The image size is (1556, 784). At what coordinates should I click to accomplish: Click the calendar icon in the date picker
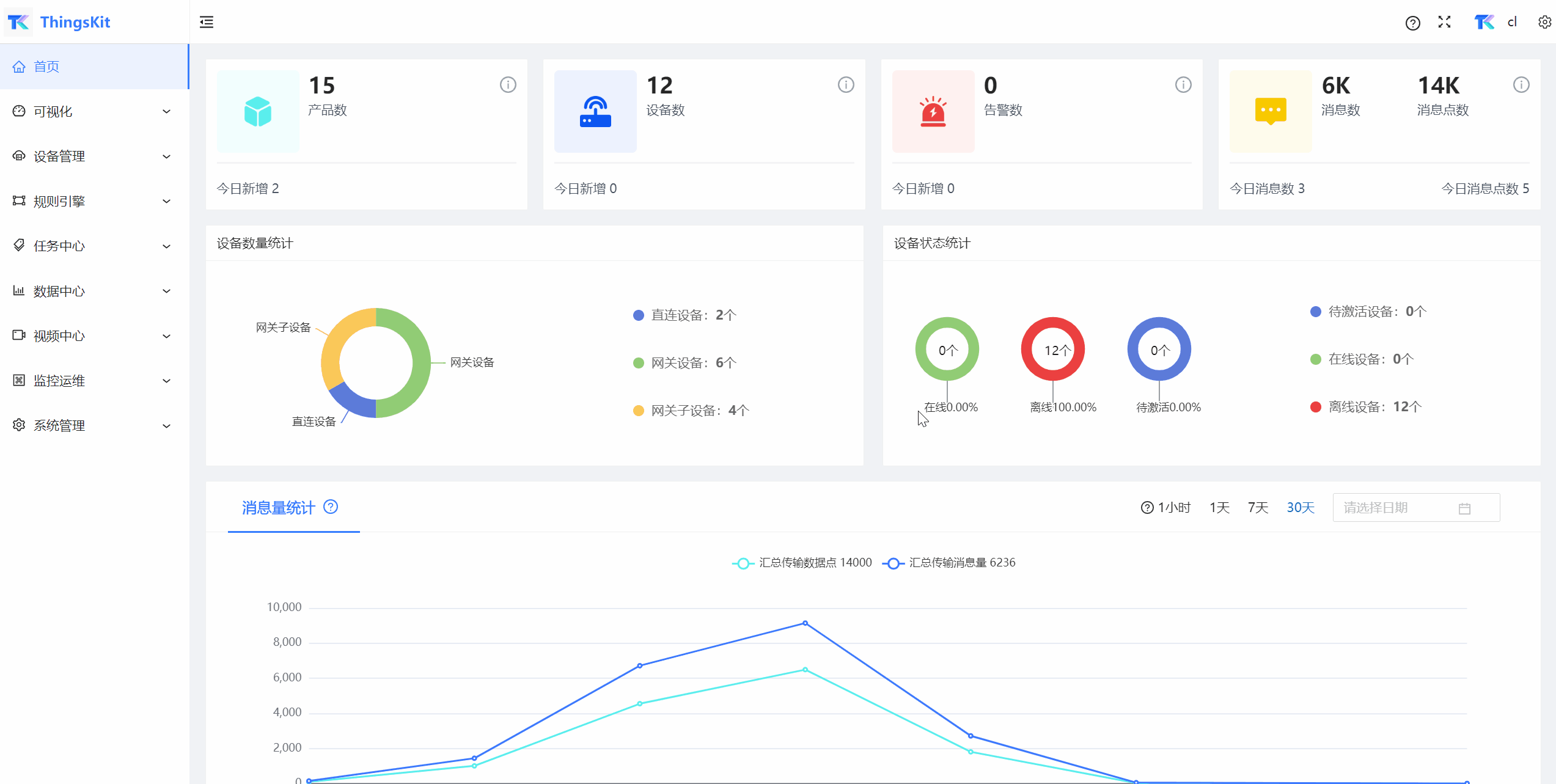1464,508
